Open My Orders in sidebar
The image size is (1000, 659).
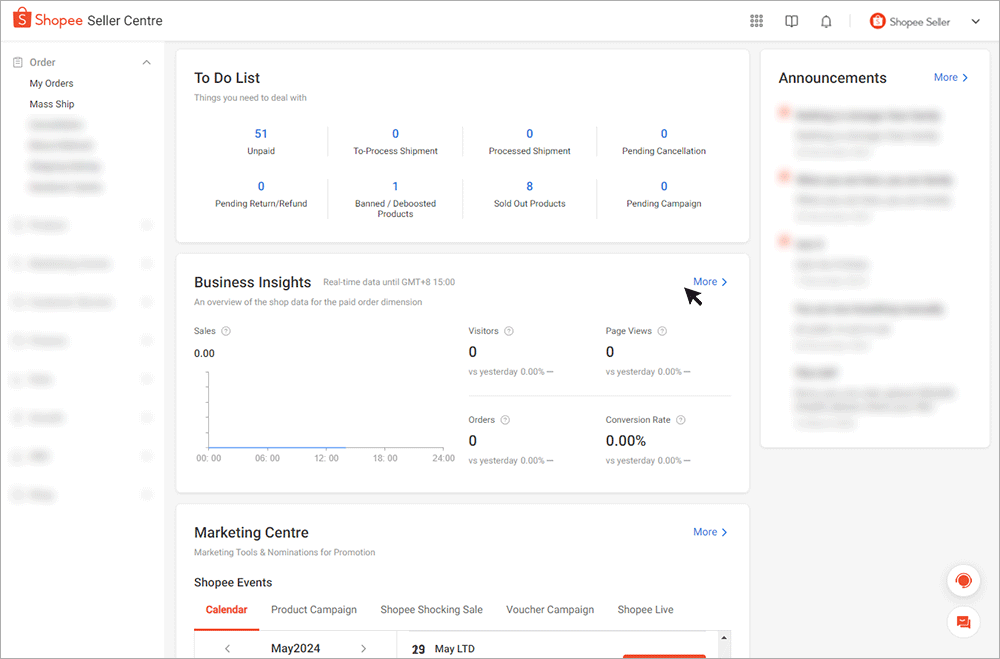[51, 83]
